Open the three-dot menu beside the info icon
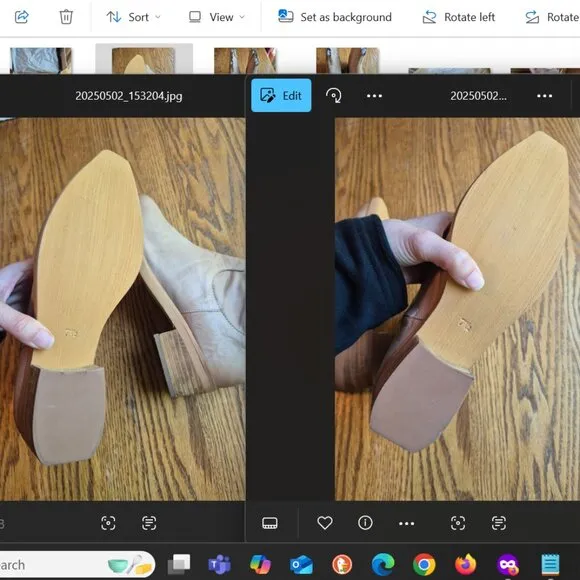The width and height of the screenshot is (580, 580). click(x=407, y=523)
